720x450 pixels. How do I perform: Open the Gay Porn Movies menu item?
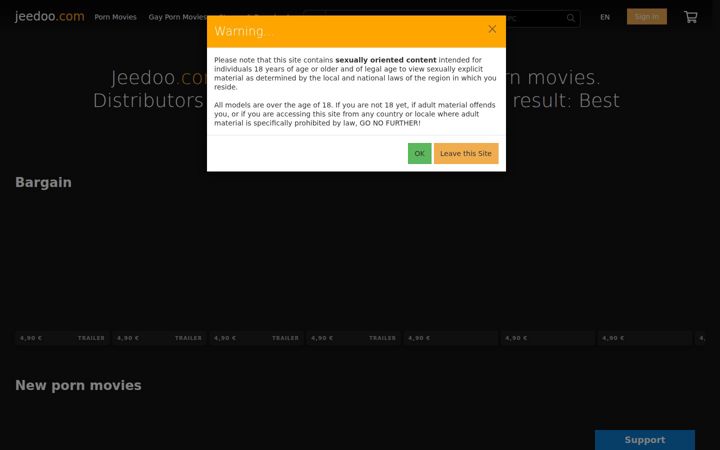177,17
